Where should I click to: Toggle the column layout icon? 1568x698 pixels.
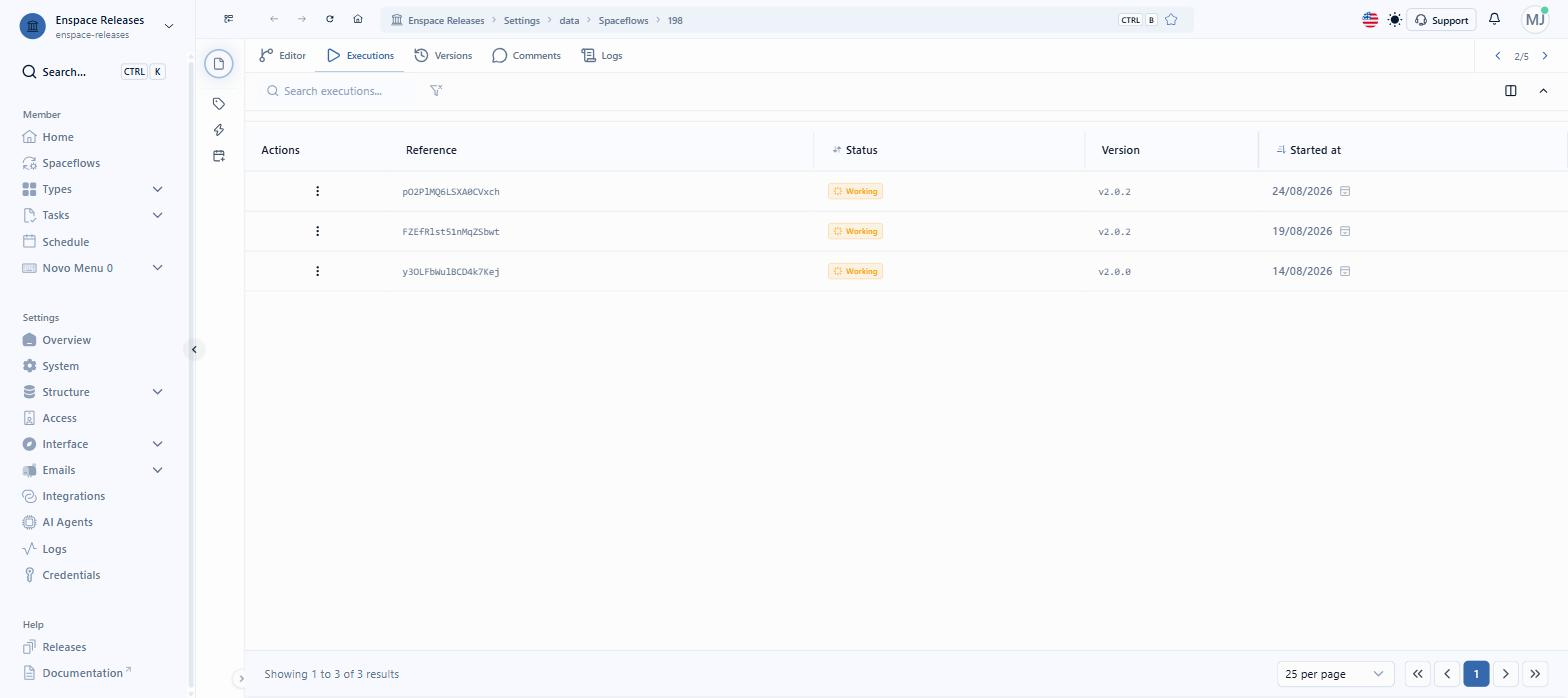pos(1511,91)
